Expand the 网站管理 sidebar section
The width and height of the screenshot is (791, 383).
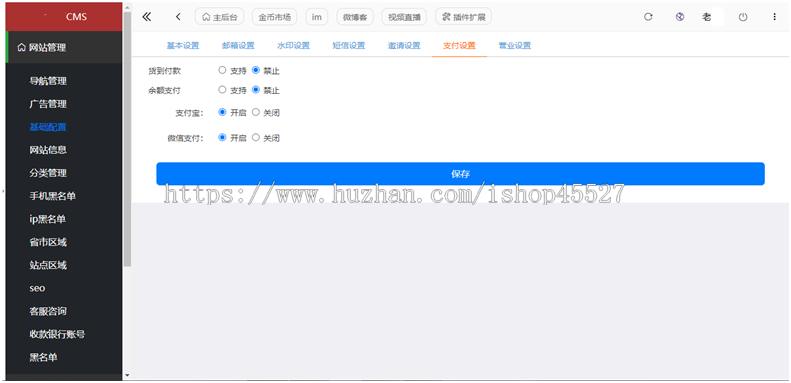click(64, 47)
